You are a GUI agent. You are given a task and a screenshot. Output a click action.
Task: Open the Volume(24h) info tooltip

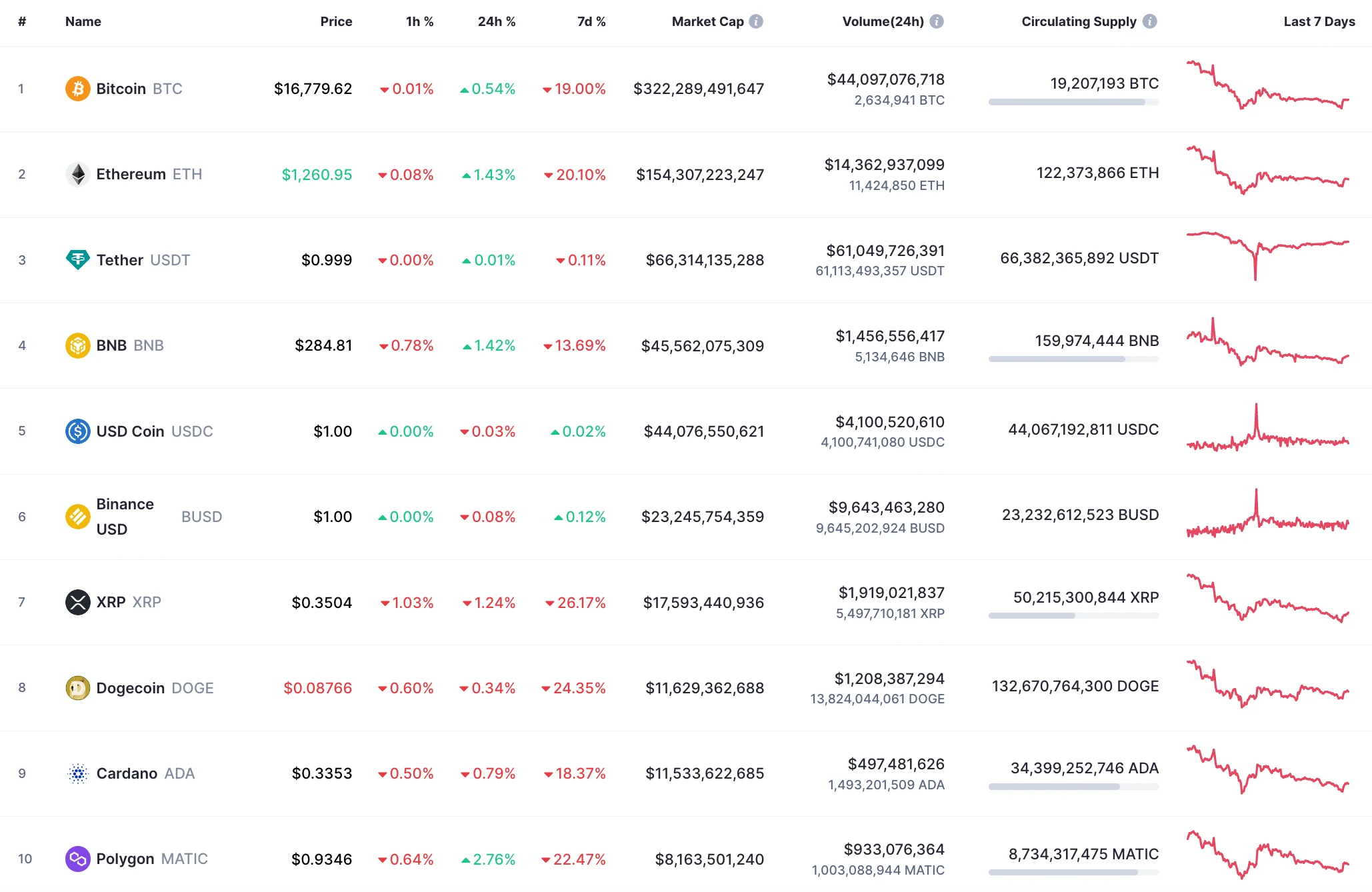tap(937, 21)
